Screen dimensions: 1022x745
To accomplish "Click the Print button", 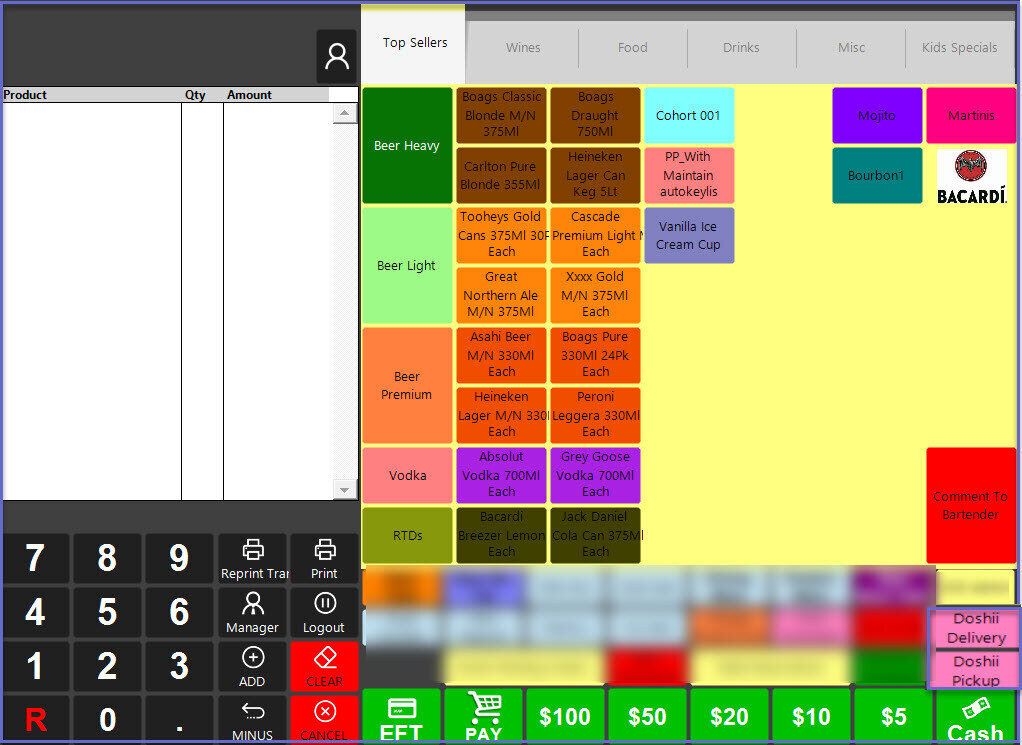I will pos(325,559).
